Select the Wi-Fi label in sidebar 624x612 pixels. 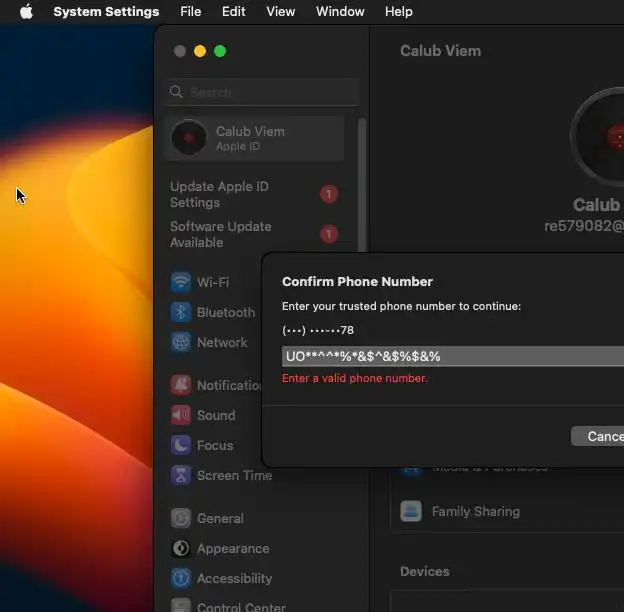tap(213, 282)
